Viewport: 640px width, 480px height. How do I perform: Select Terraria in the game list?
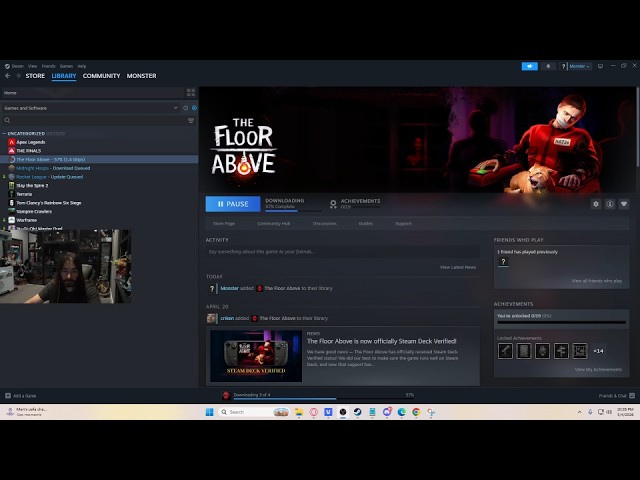[24, 194]
